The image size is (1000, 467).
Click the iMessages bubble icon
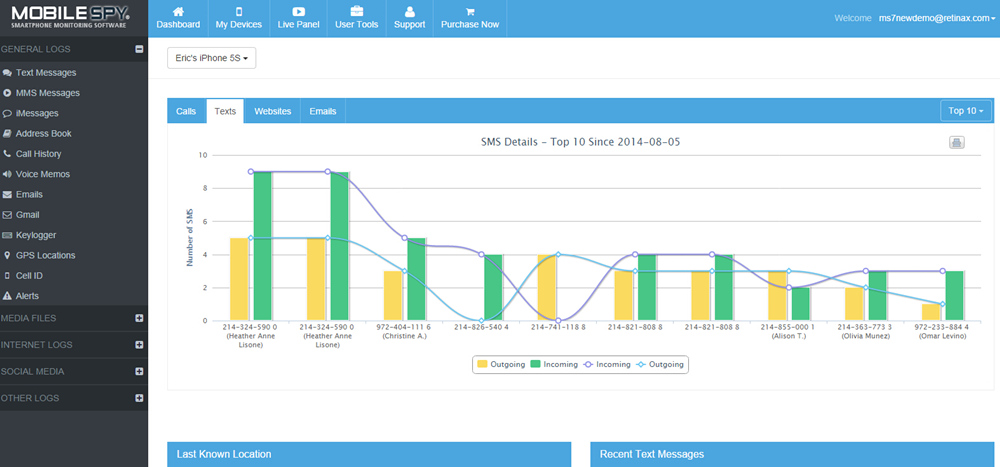tap(7, 114)
